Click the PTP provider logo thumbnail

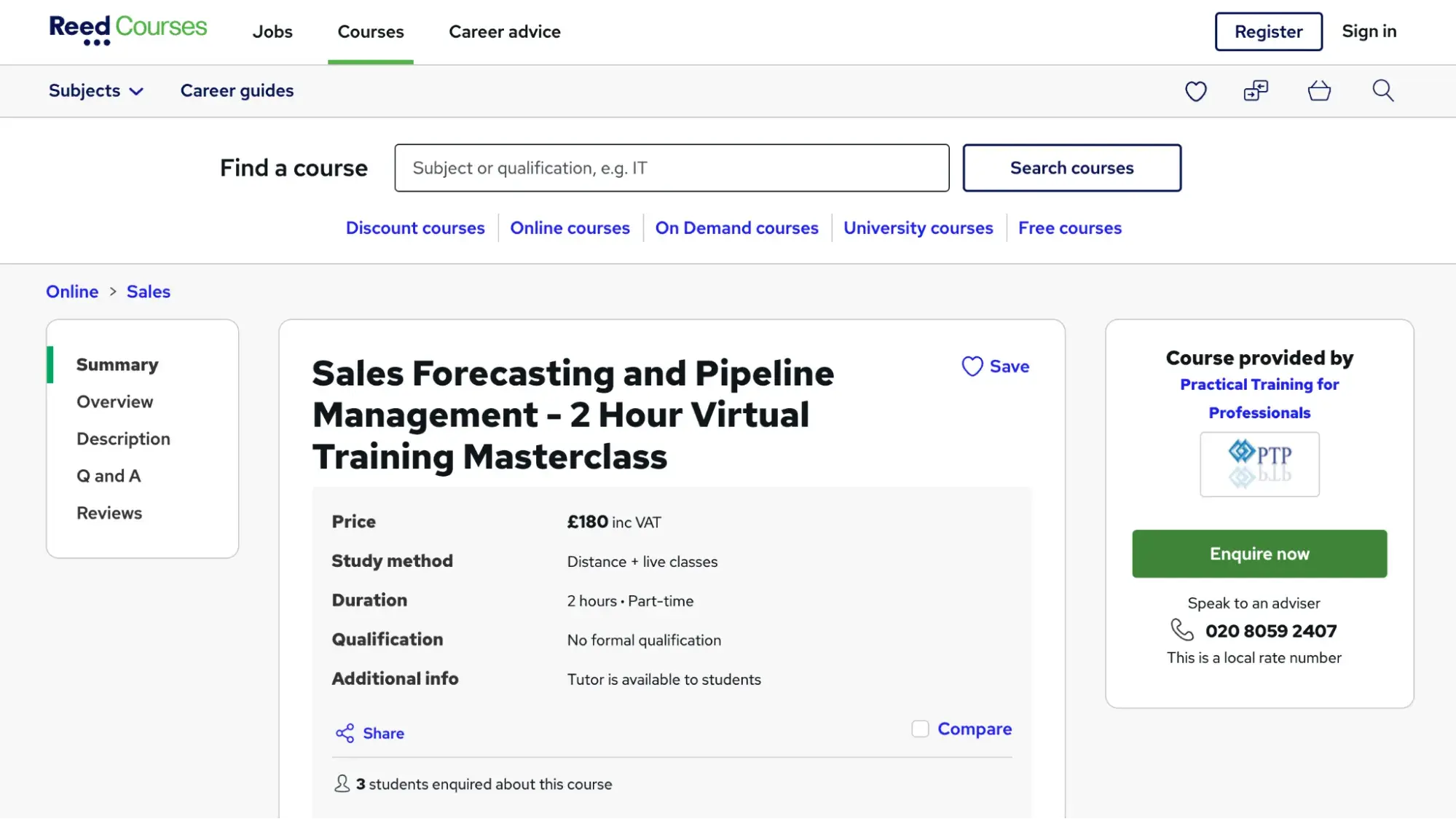tap(1259, 464)
